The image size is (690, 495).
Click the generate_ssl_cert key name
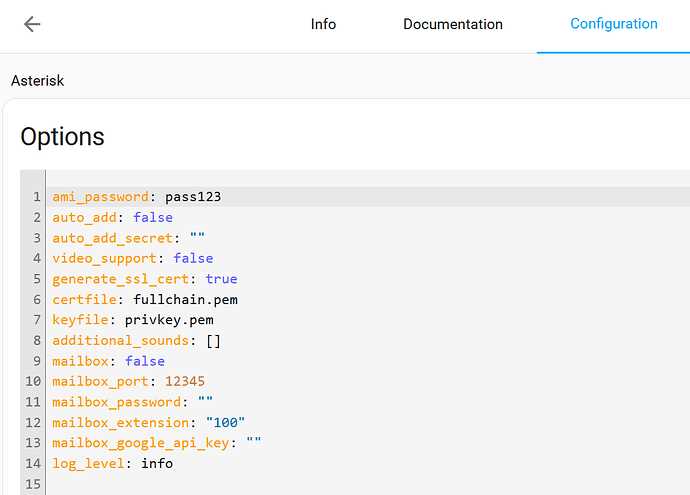click(121, 279)
